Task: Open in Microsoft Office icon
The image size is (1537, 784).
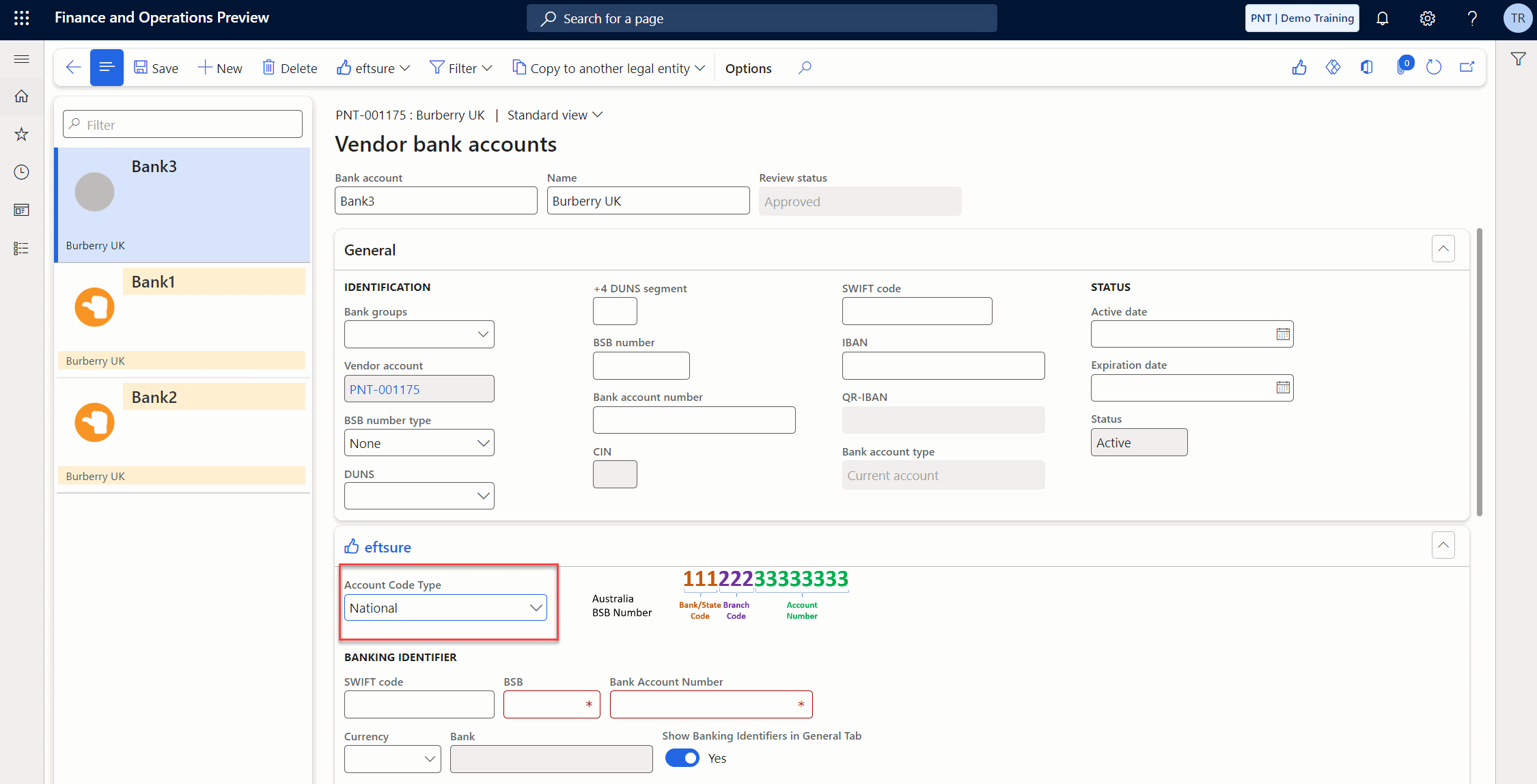Action: 1367,68
